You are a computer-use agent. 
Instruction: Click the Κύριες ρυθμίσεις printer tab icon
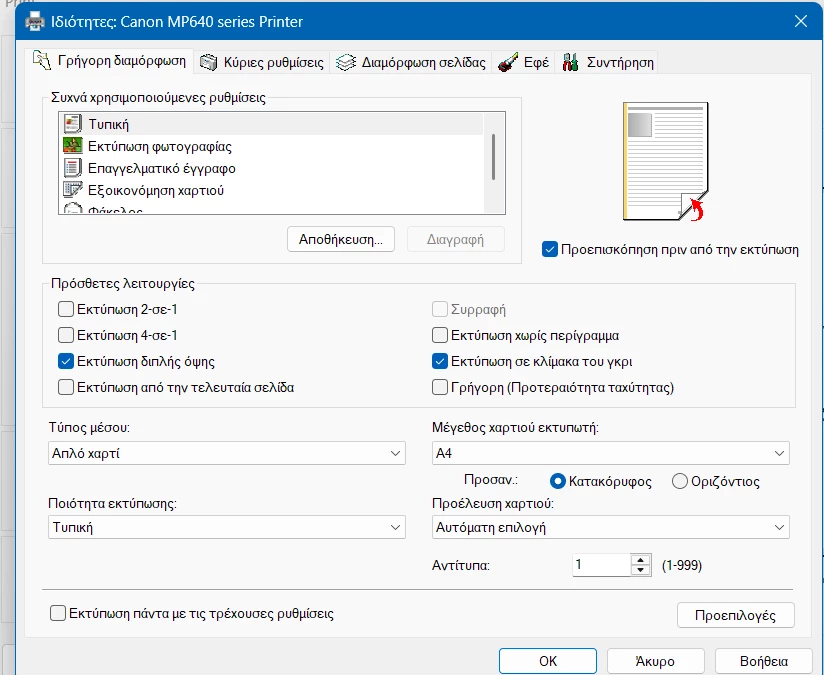point(209,63)
